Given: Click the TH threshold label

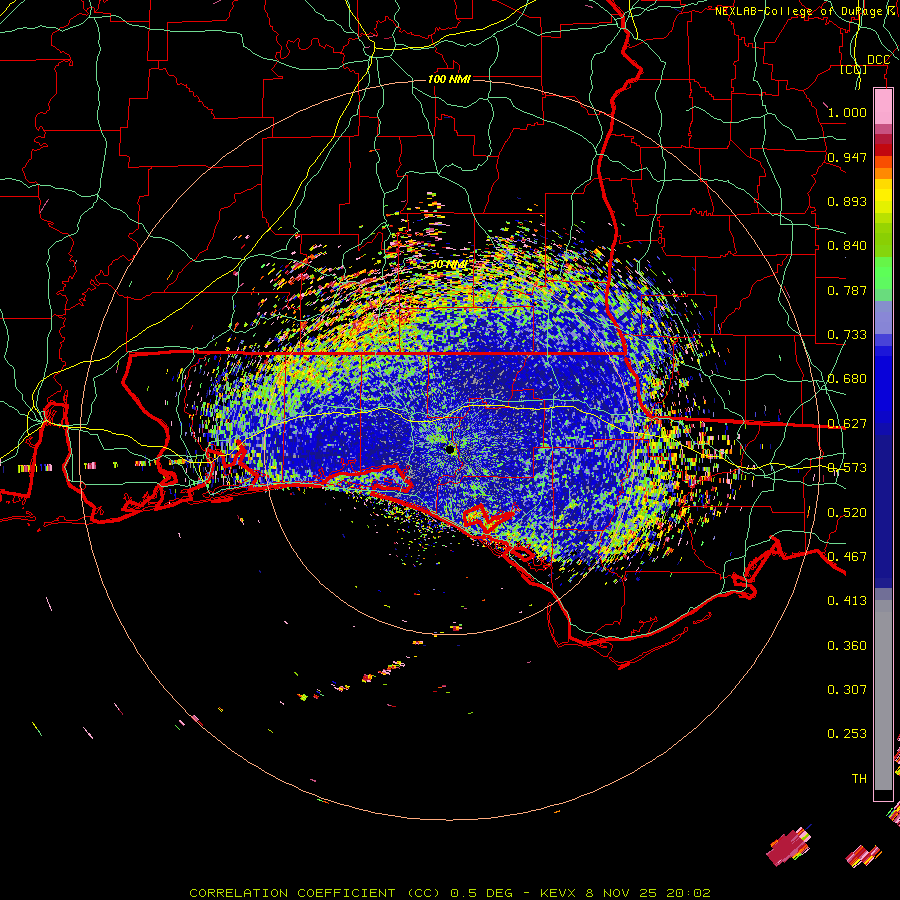Looking at the screenshot, I should coord(859,779).
